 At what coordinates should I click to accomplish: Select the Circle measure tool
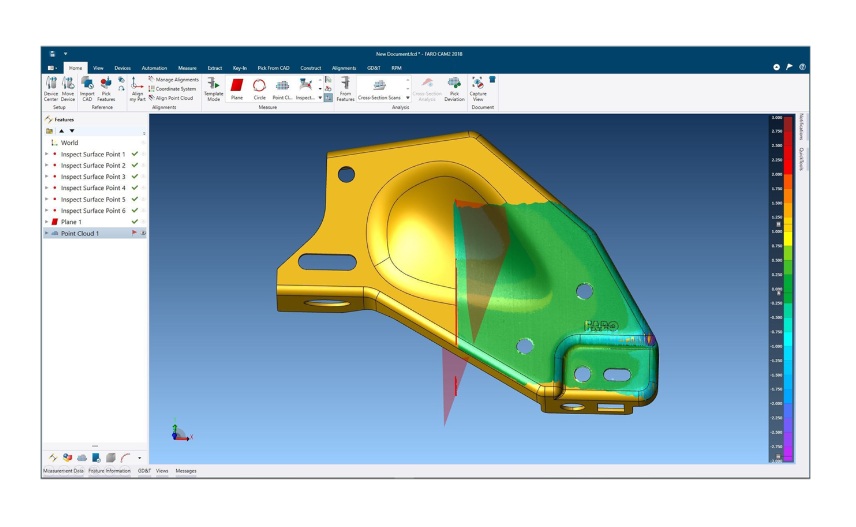pyautogui.click(x=259, y=88)
